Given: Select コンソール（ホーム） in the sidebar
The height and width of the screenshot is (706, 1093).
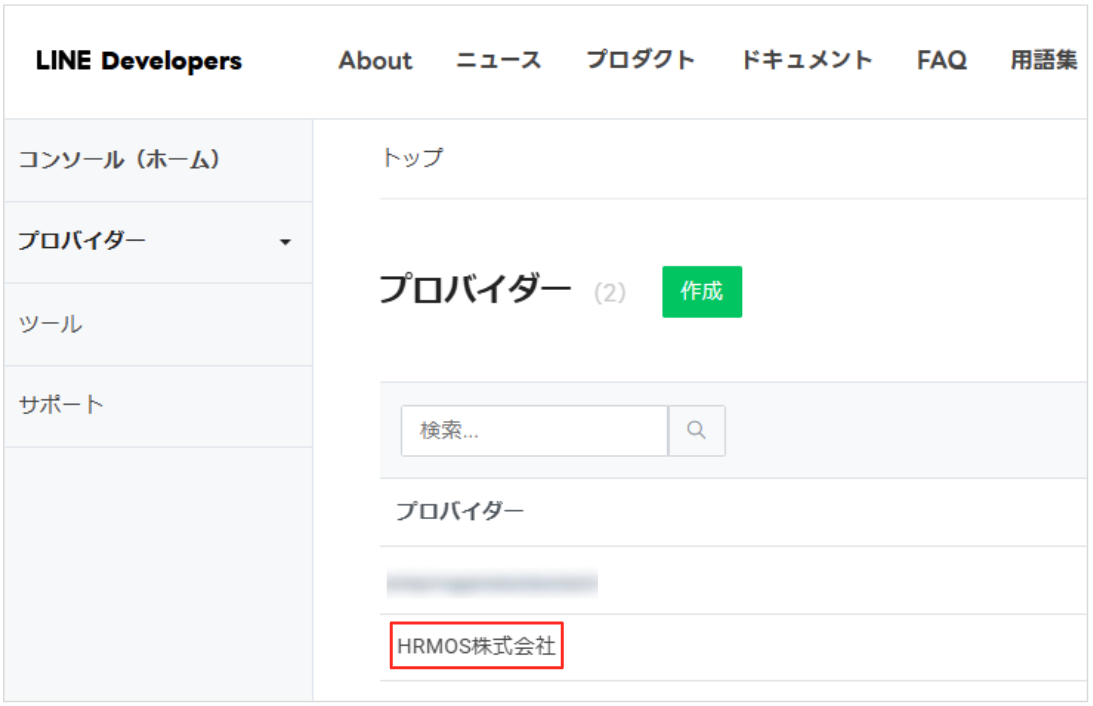Looking at the screenshot, I should tap(119, 160).
